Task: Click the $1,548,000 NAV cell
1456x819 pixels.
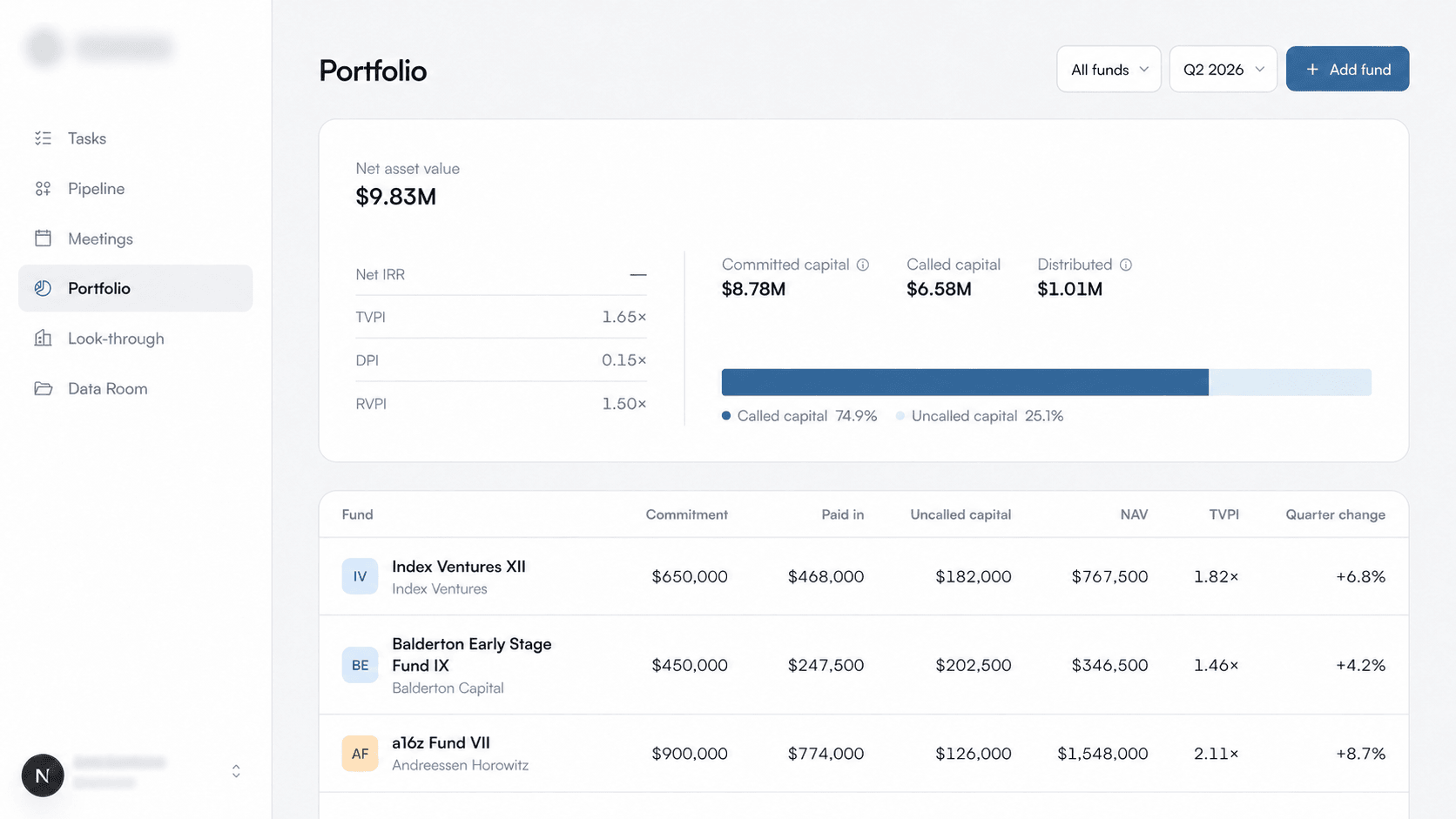Action: (x=1102, y=754)
